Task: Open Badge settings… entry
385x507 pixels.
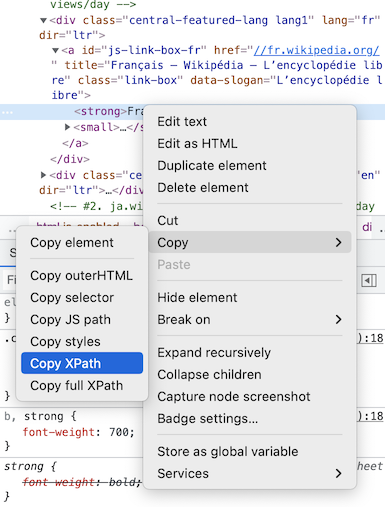Action: coord(250,418)
